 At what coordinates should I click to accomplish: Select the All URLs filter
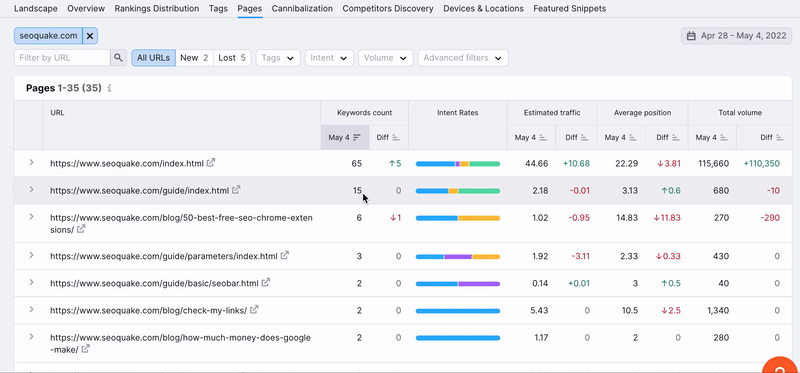coord(153,58)
